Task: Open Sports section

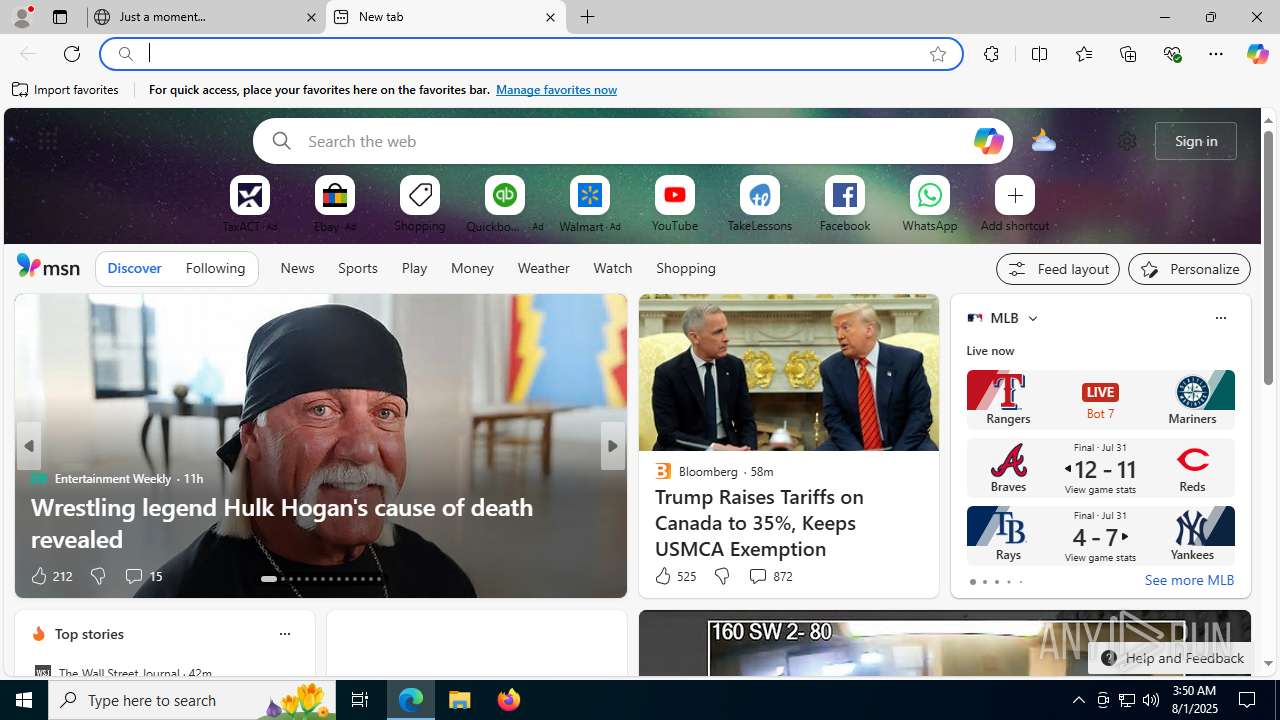Action: point(358,268)
